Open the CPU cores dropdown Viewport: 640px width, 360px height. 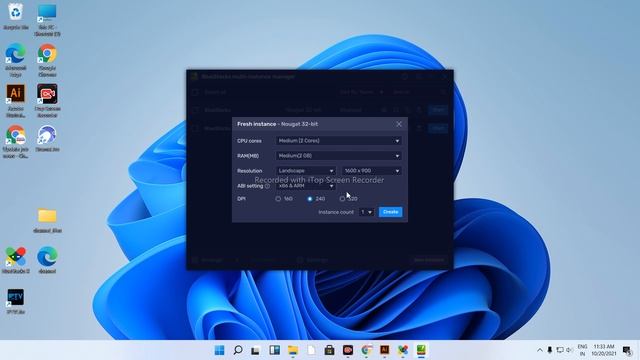339,141
